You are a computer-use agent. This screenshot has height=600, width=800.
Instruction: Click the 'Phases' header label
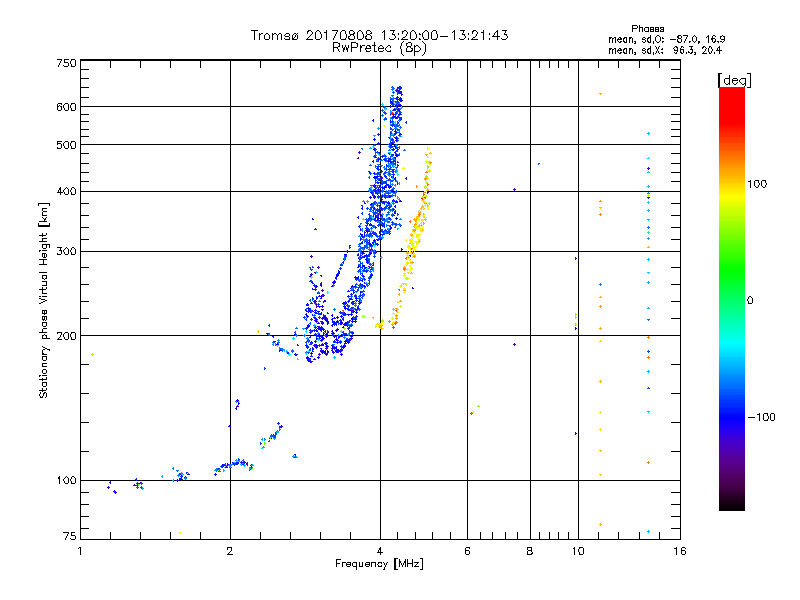pyautogui.click(x=647, y=29)
